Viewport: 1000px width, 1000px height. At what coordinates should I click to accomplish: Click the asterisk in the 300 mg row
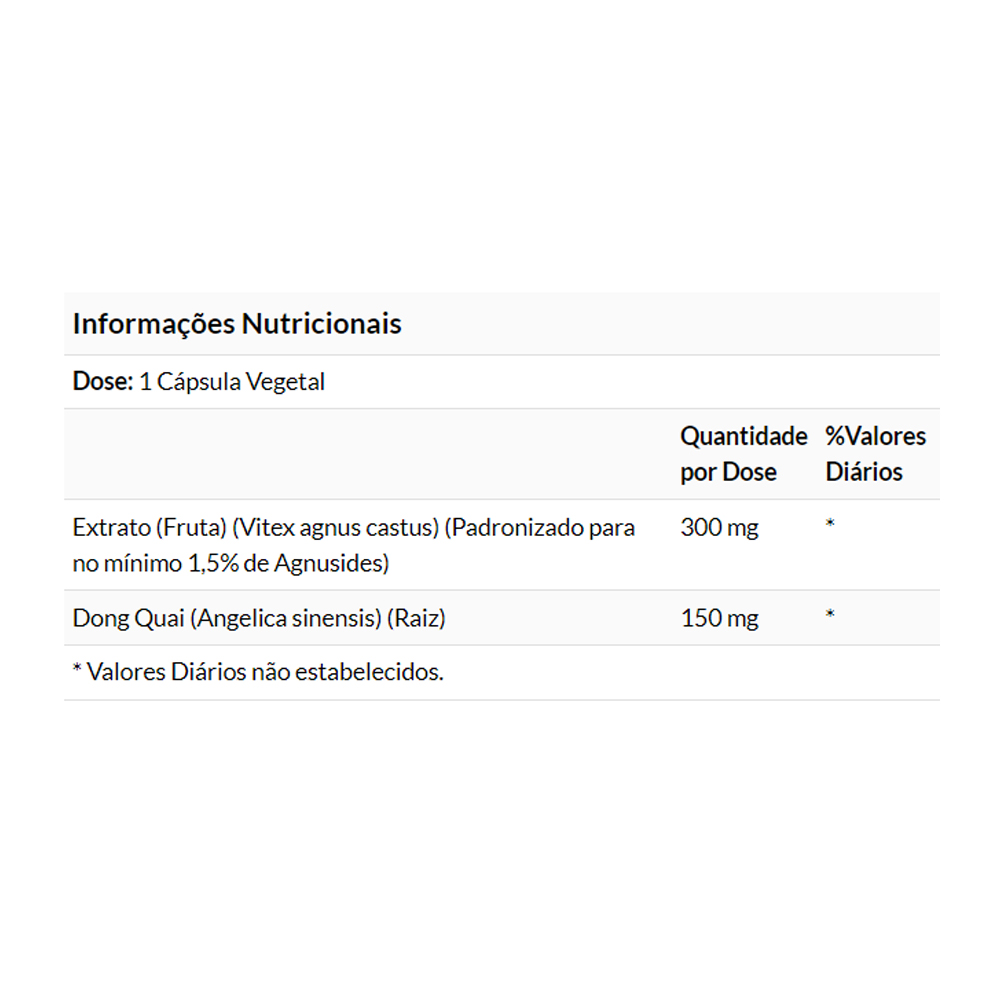830,524
